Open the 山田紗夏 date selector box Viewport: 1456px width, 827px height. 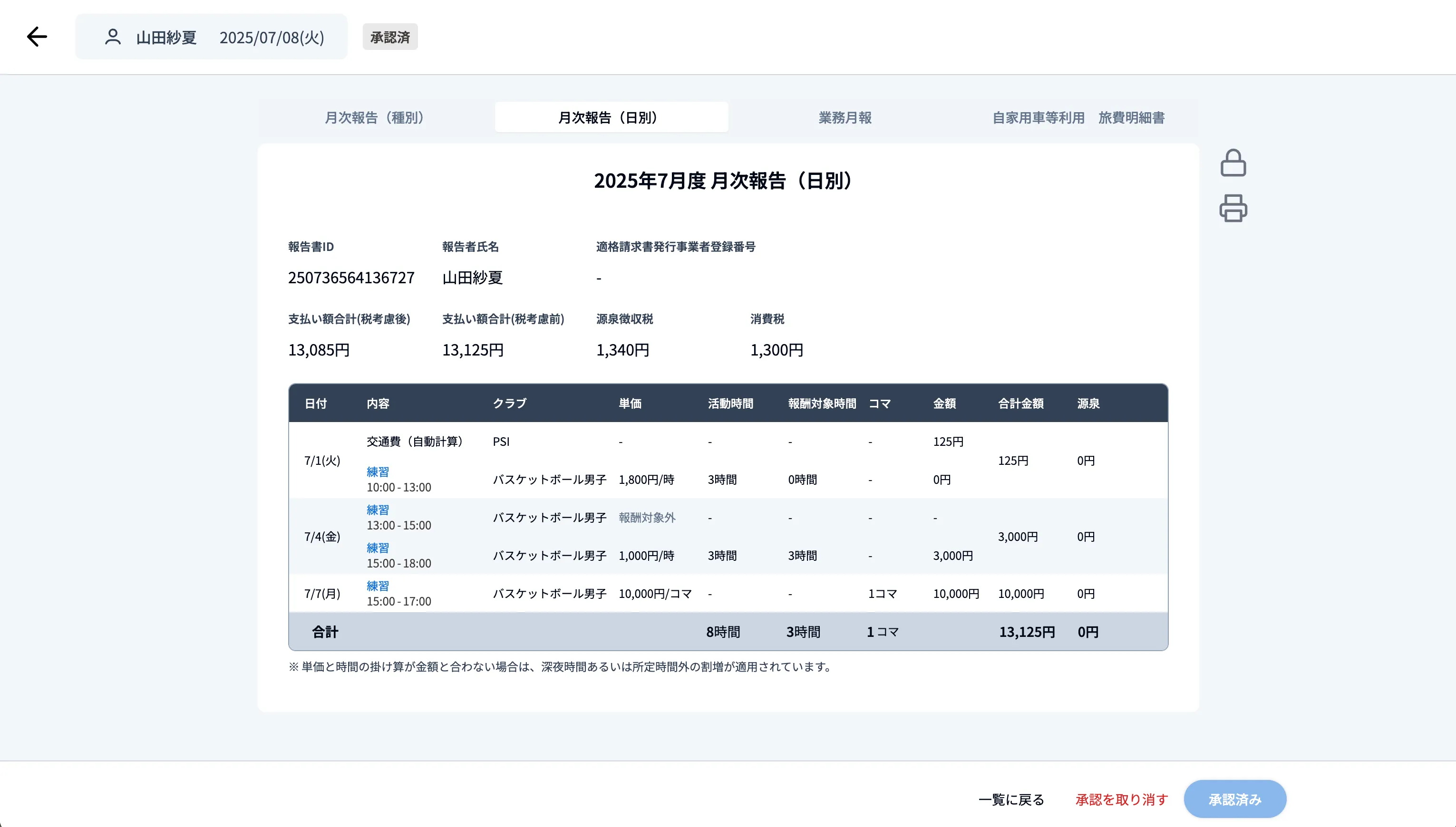(x=211, y=37)
